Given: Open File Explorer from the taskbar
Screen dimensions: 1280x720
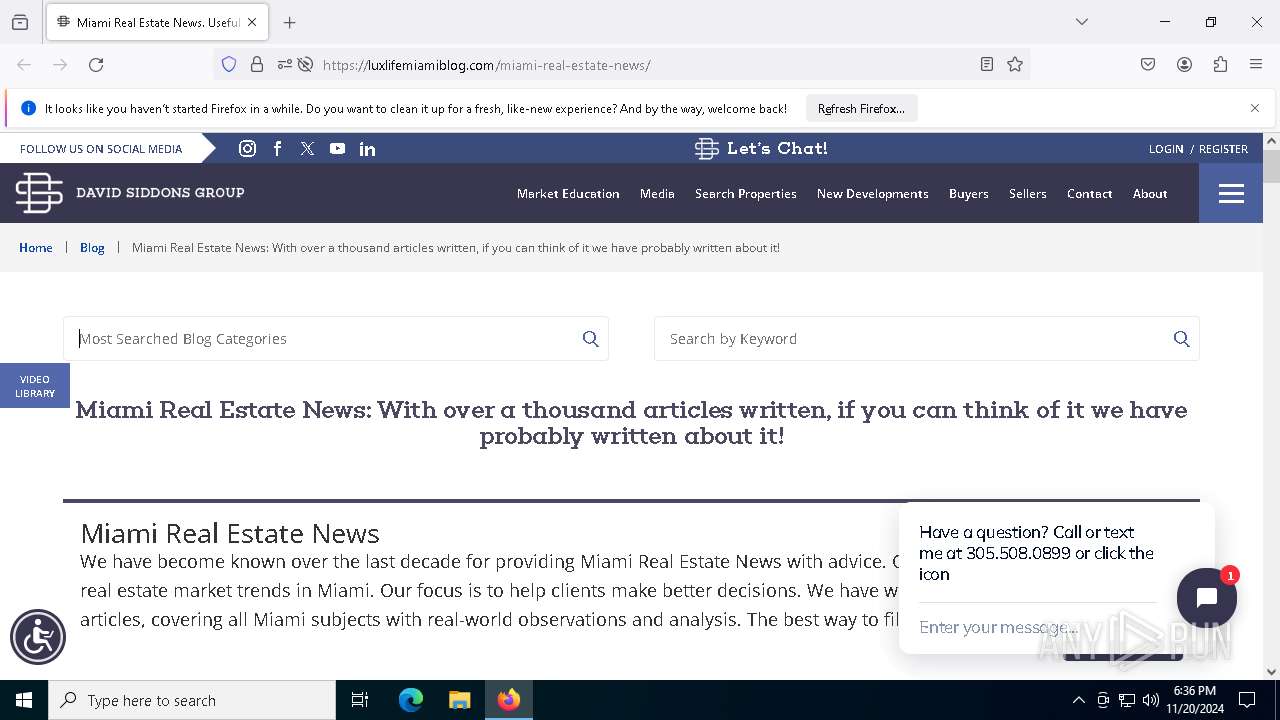Looking at the screenshot, I should pyautogui.click(x=459, y=700).
